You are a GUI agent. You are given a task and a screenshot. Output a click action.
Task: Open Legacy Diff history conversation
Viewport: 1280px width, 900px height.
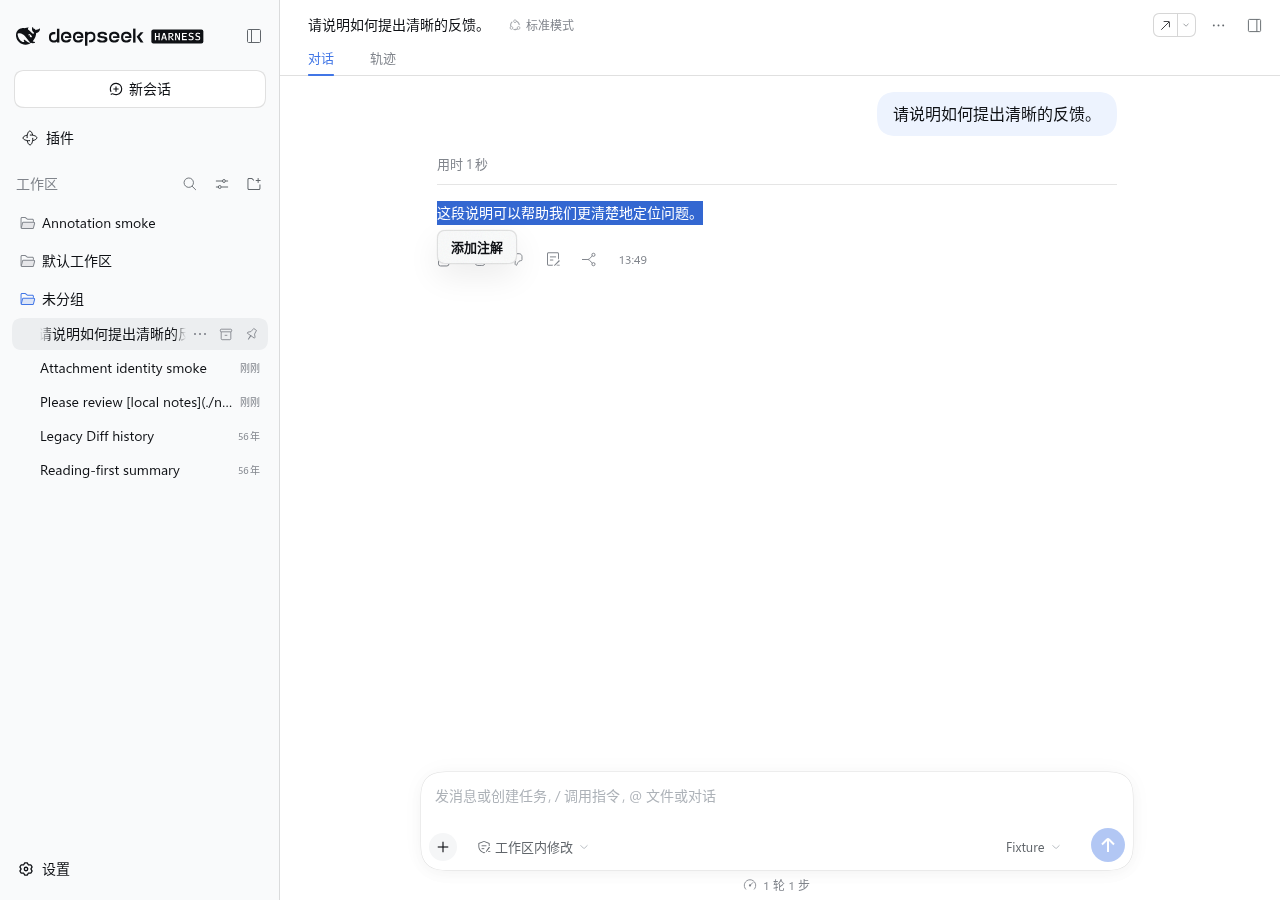(140, 436)
